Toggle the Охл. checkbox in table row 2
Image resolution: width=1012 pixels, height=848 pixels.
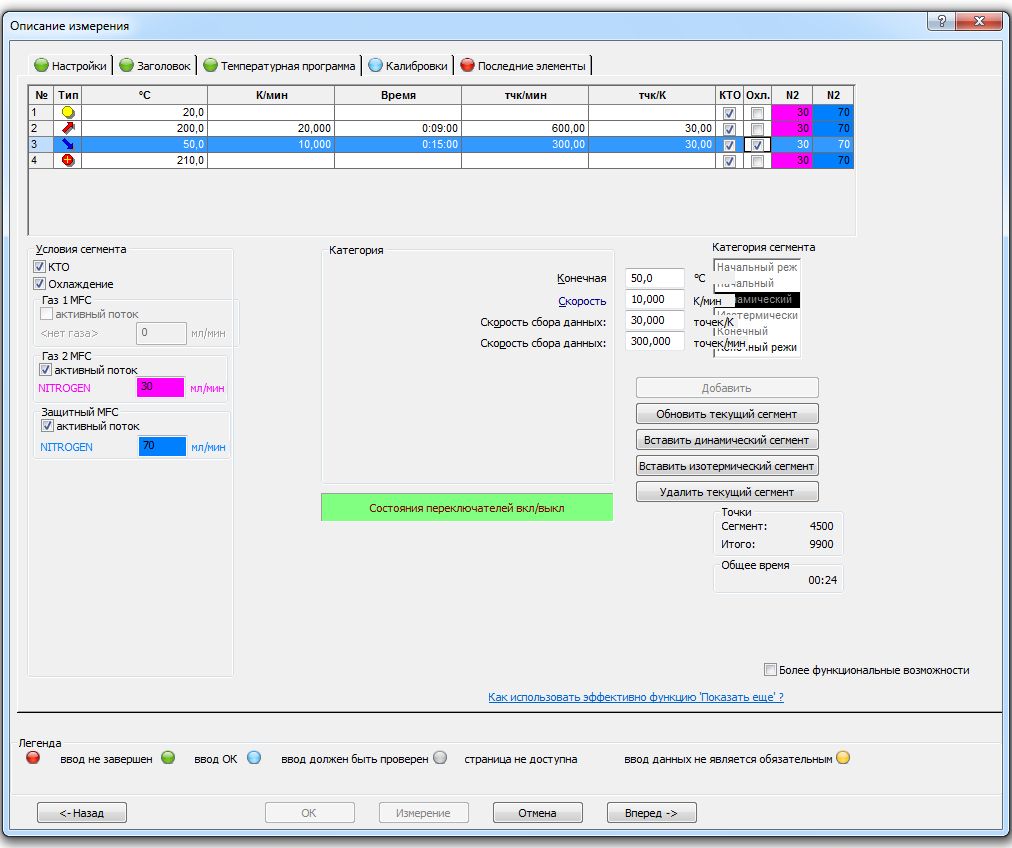click(x=757, y=129)
